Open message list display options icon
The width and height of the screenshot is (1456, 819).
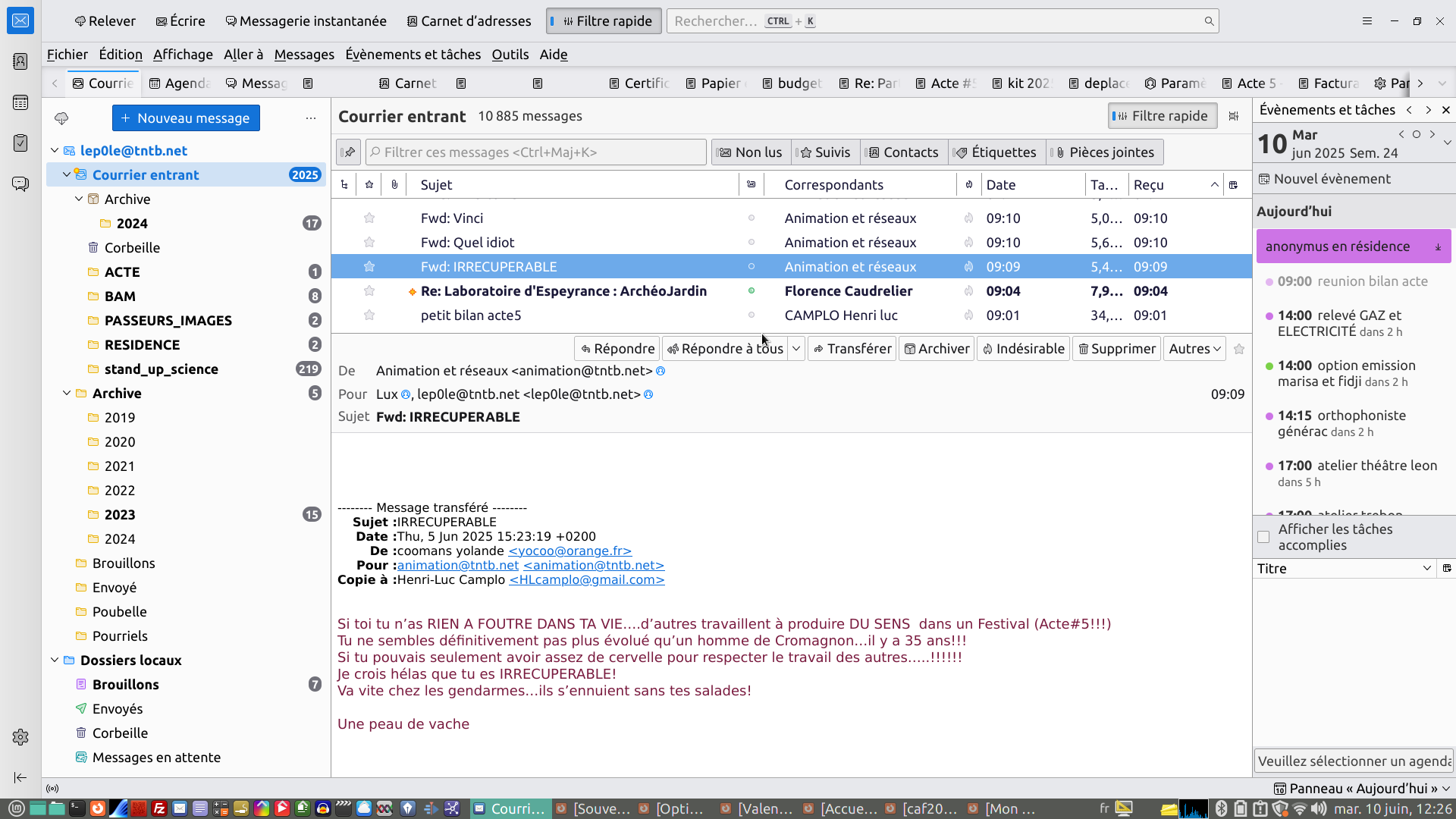click(1234, 116)
